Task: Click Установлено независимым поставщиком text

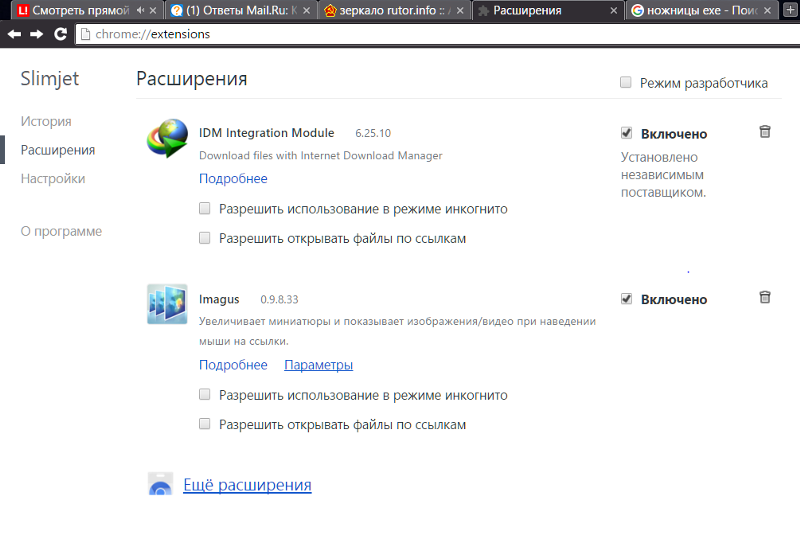Action: click(x=663, y=175)
